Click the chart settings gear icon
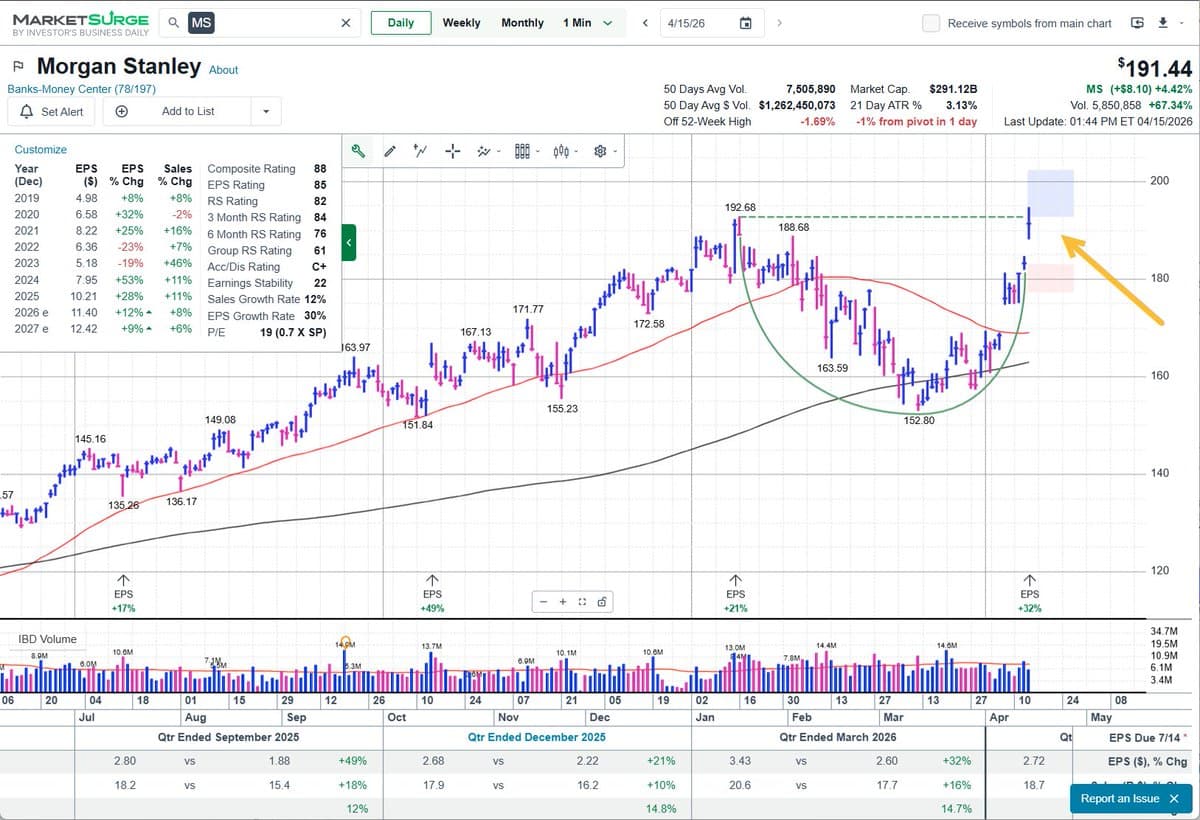 pyautogui.click(x=601, y=151)
